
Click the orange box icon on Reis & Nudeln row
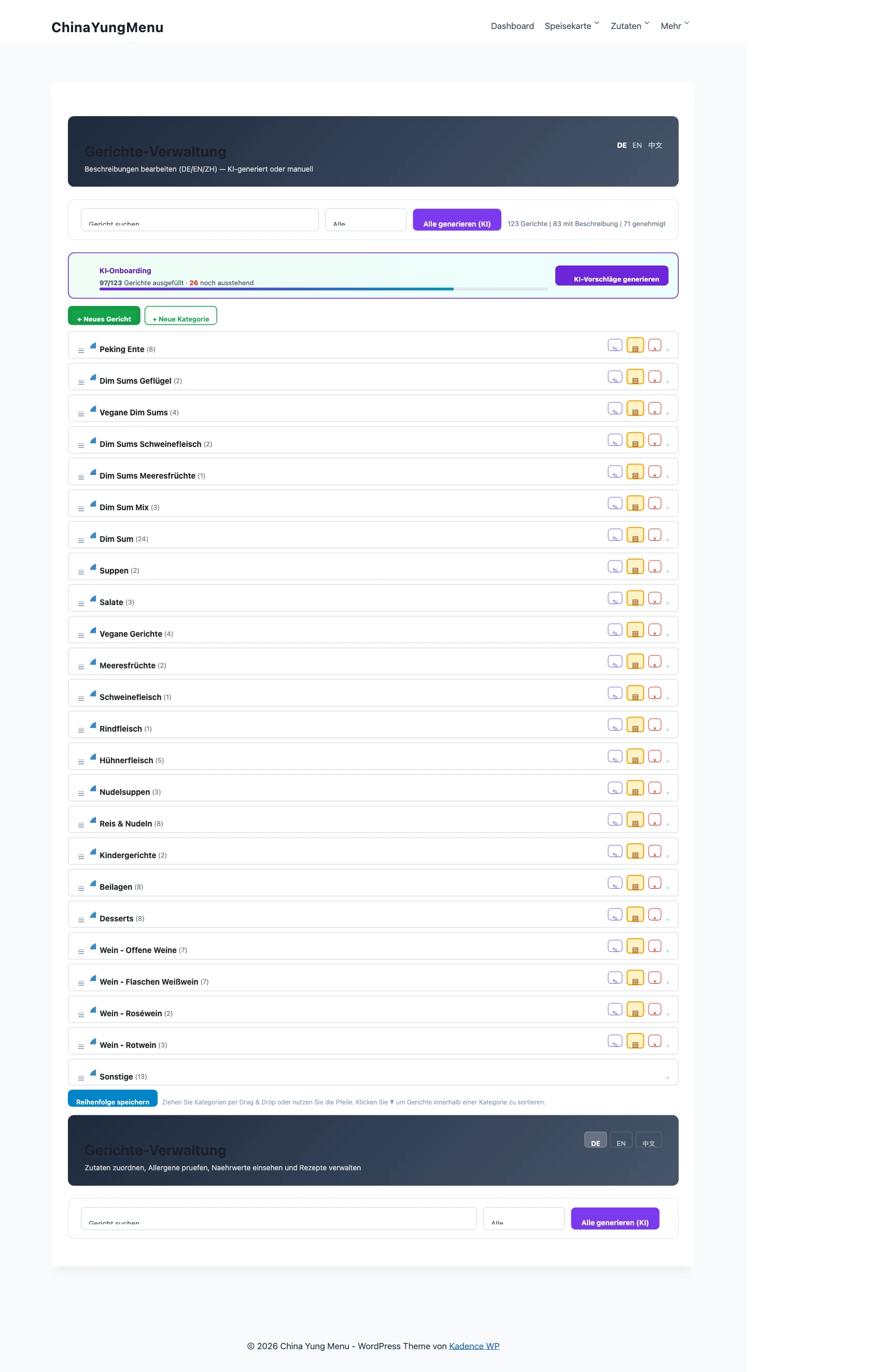[x=635, y=820]
